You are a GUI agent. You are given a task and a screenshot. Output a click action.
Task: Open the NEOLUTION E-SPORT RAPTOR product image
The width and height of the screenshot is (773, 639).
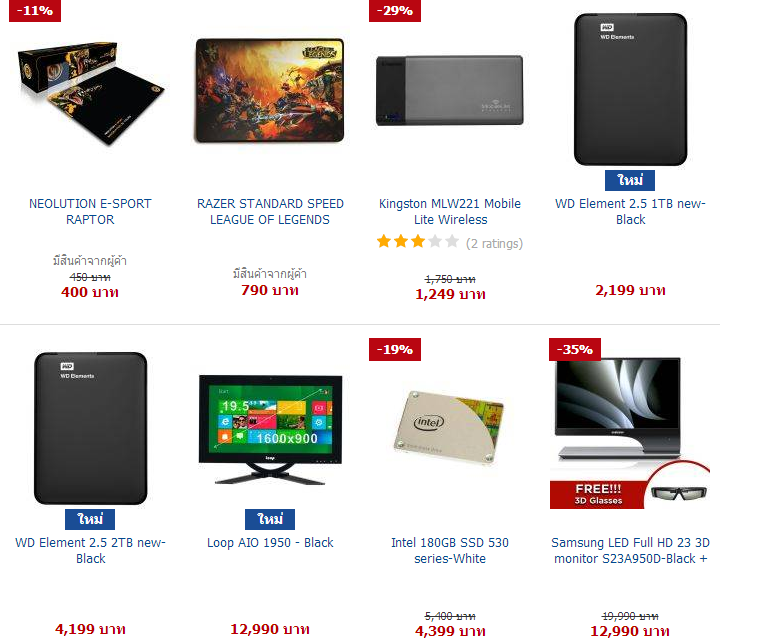click(x=90, y=93)
